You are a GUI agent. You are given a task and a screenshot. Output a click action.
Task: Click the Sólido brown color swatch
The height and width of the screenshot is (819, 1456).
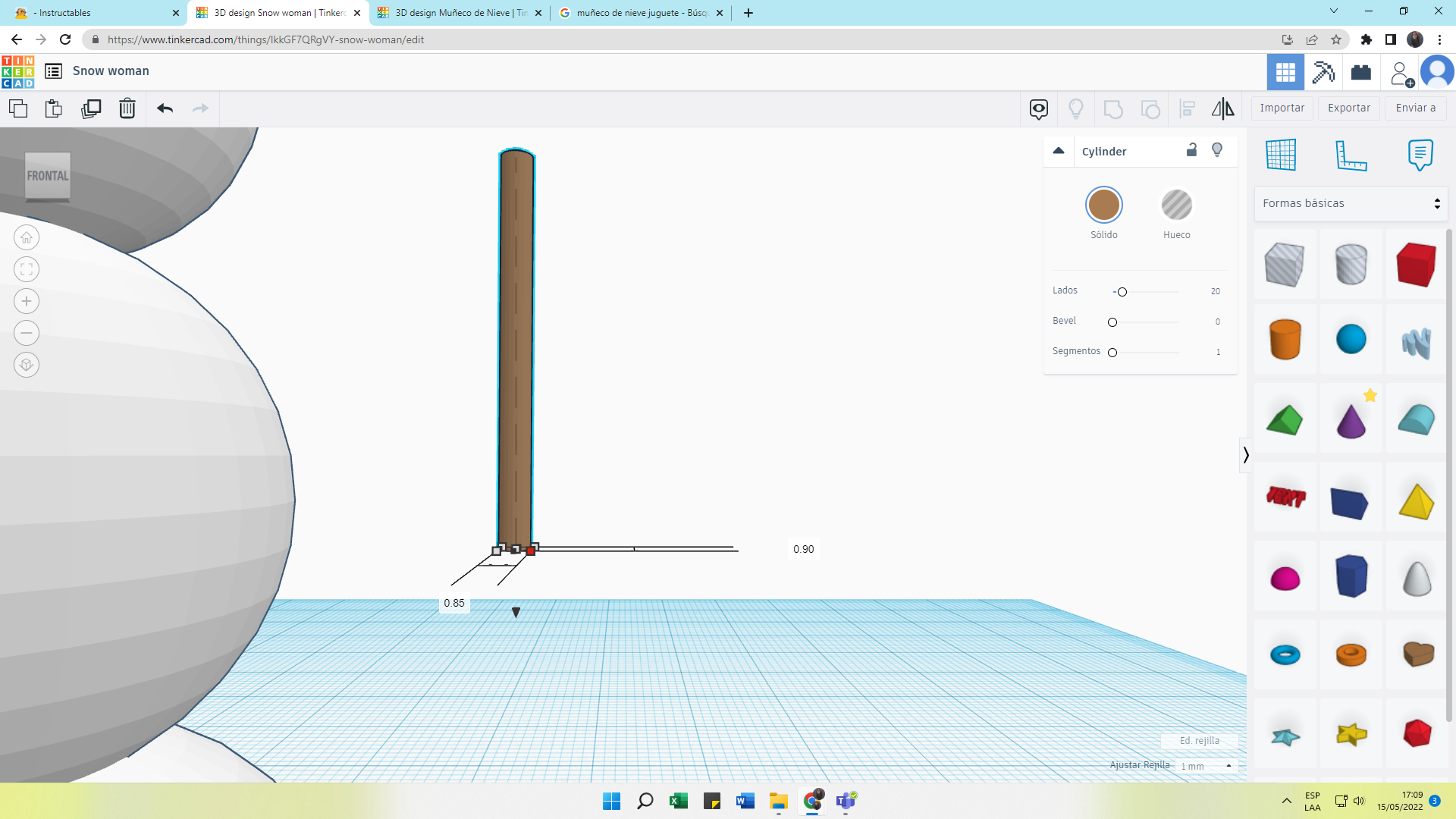(1103, 205)
